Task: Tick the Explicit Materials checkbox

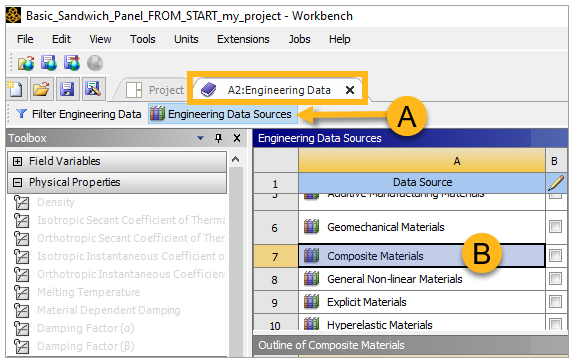Action: point(555,302)
